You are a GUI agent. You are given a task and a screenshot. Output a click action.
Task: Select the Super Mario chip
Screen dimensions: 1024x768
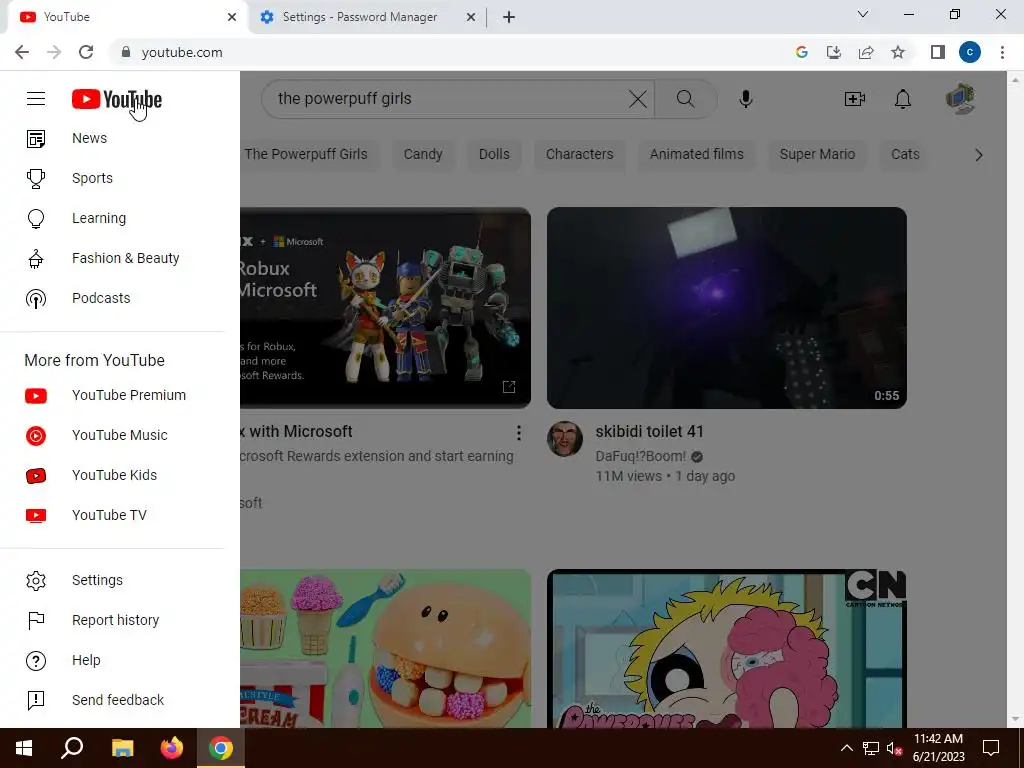point(817,154)
